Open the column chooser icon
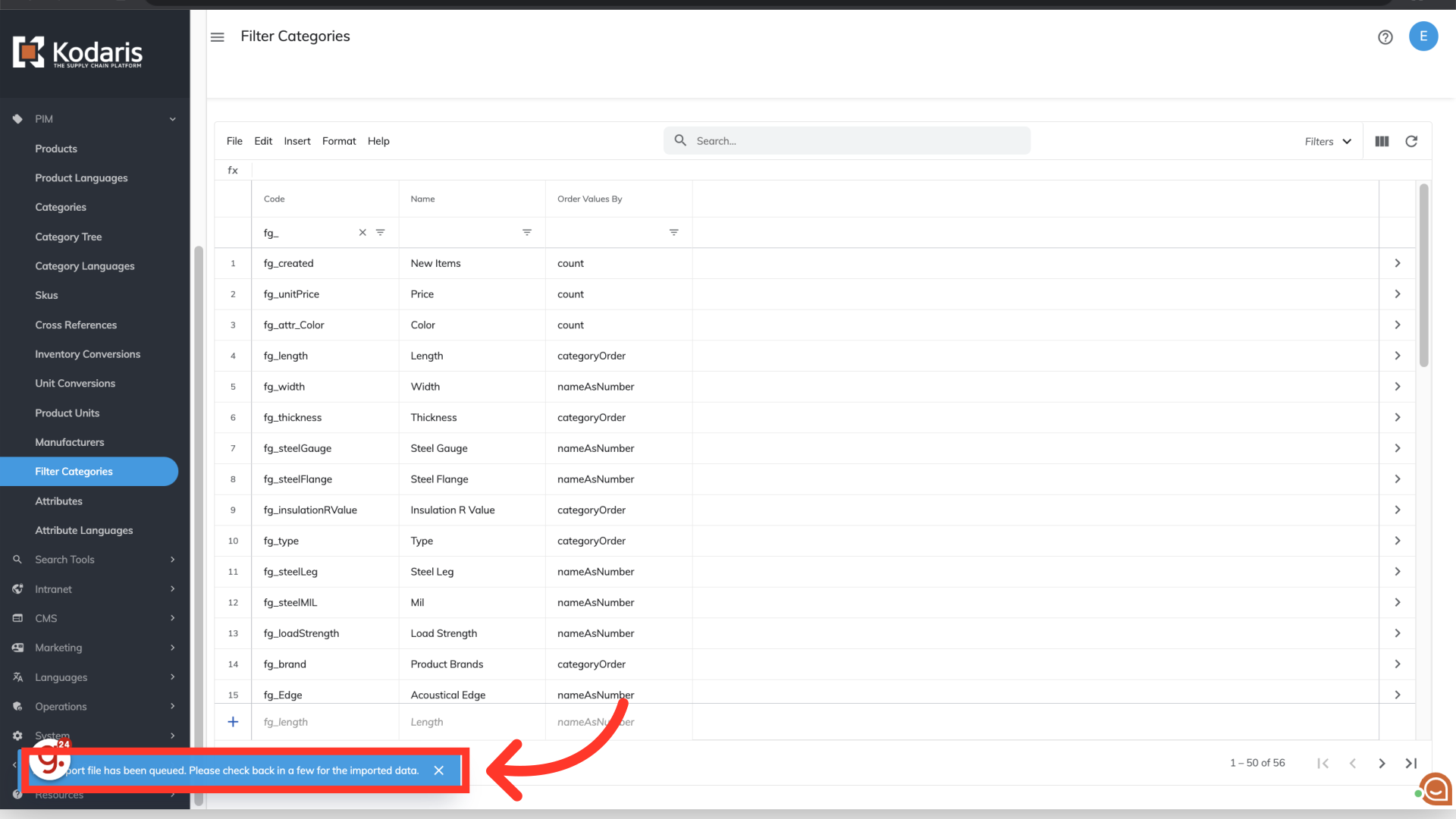 point(1382,141)
